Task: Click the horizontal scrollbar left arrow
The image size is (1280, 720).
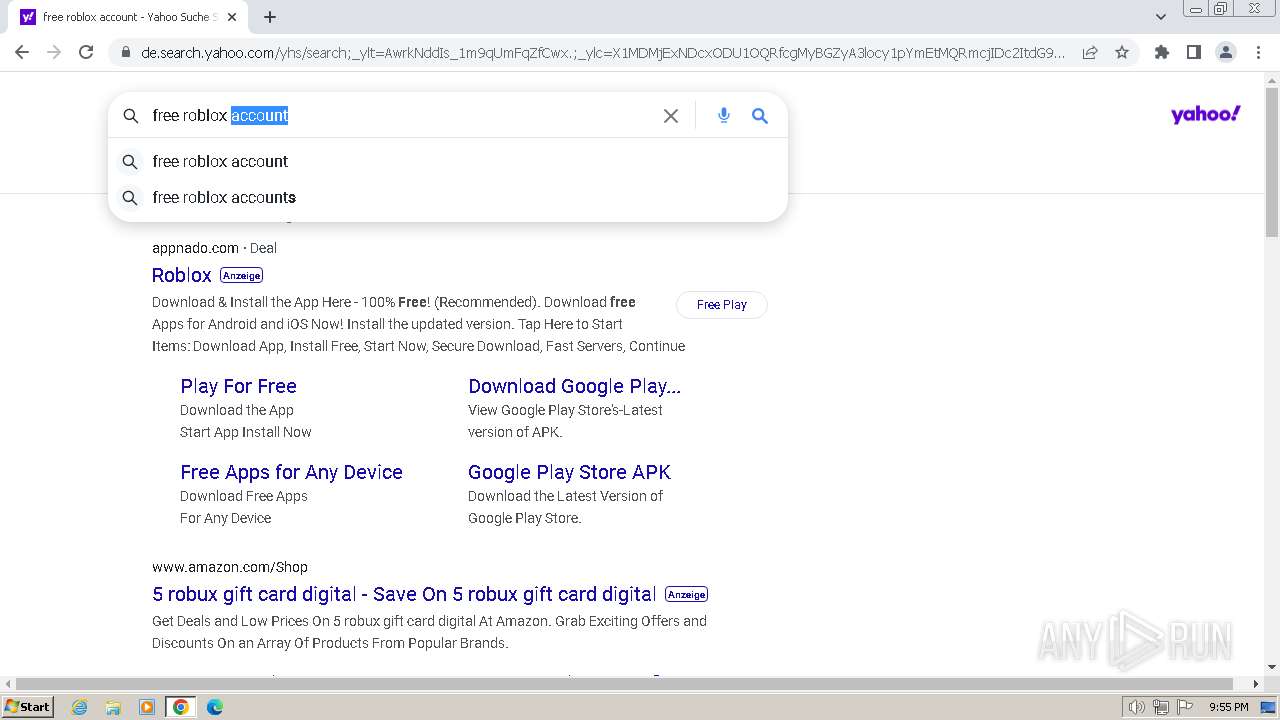Action: coord(7,684)
